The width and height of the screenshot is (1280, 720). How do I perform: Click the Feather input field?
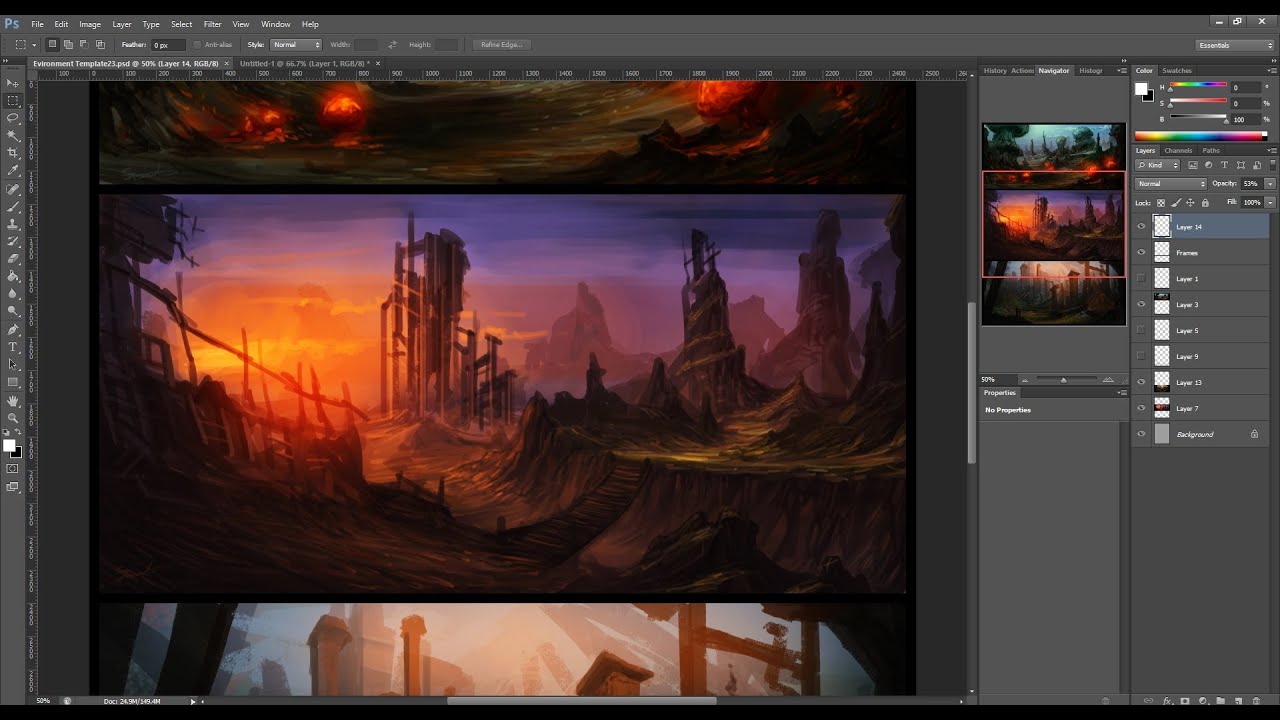(168, 45)
